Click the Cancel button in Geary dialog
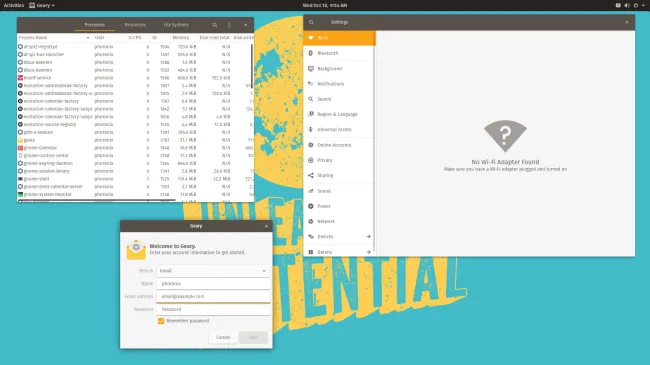The width and height of the screenshot is (650, 365). tap(223, 338)
